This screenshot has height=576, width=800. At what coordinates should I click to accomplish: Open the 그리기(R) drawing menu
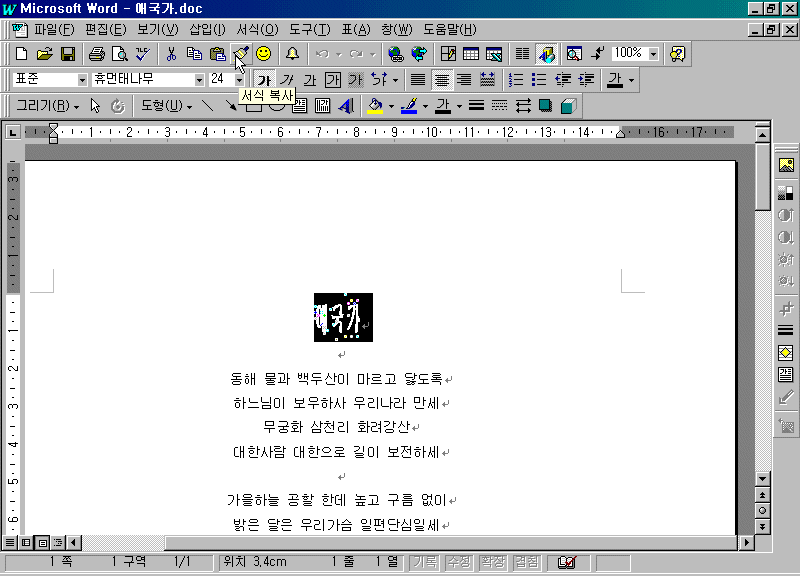click(47, 106)
